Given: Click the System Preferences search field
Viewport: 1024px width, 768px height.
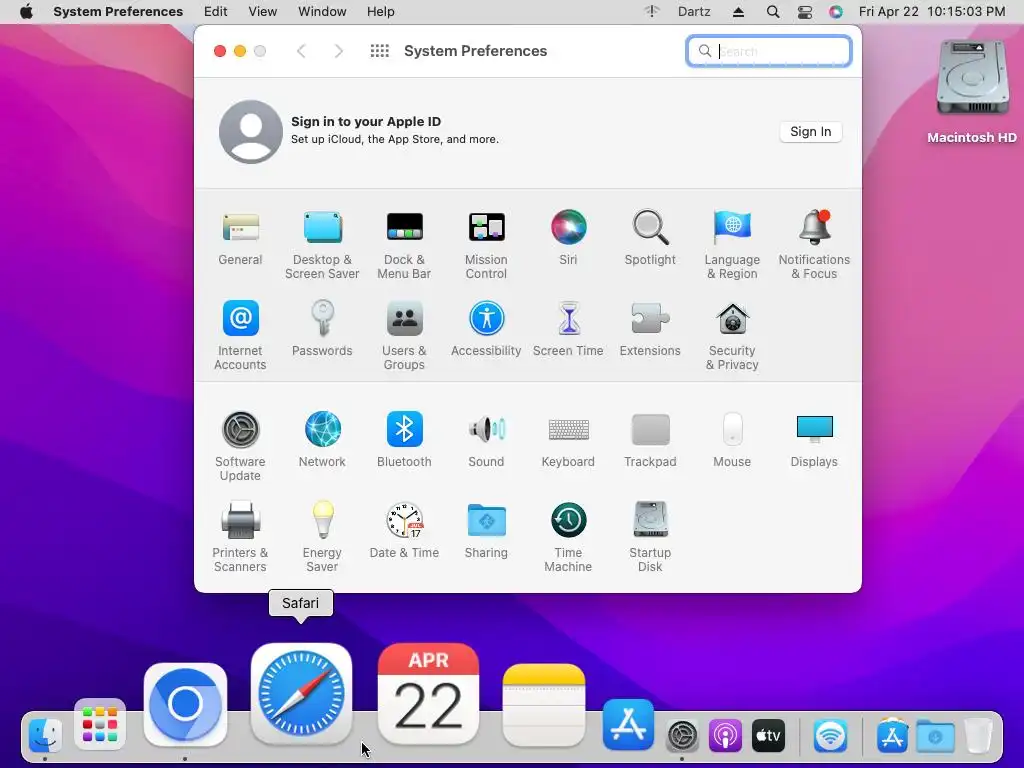Looking at the screenshot, I should [769, 51].
